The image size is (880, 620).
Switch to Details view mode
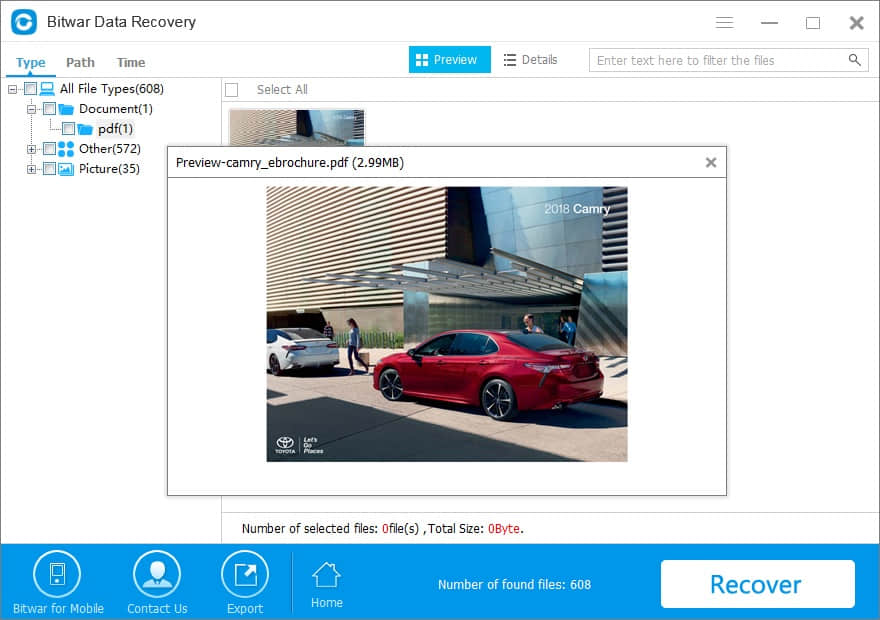click(530, 59)
